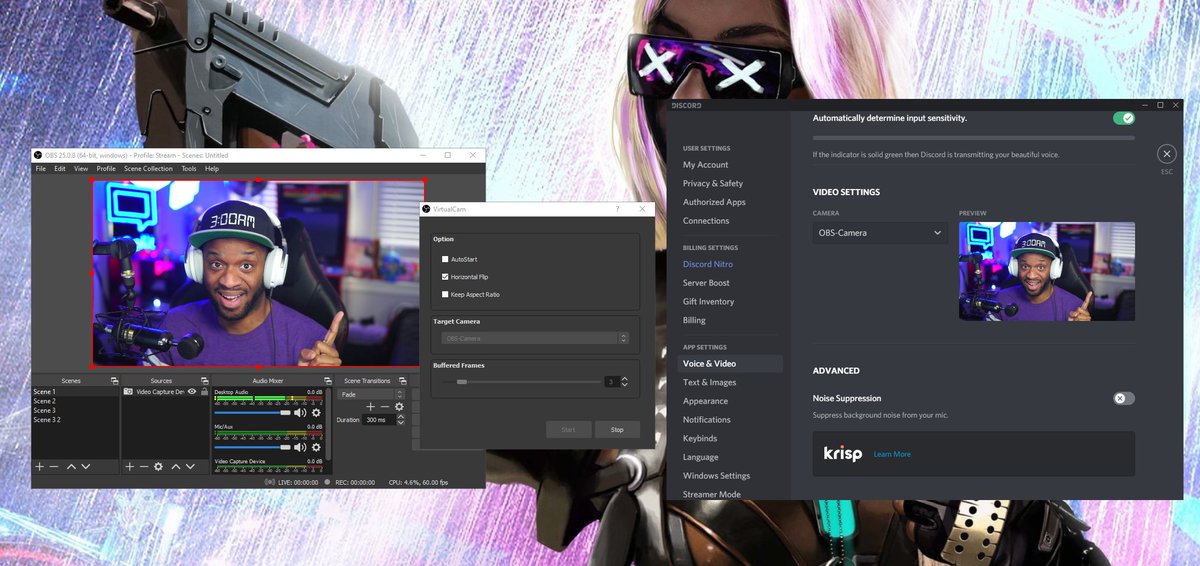Remove source with minus icon in Sources panel
This screenshot has width=1200, height=566.
coord(144,467)
